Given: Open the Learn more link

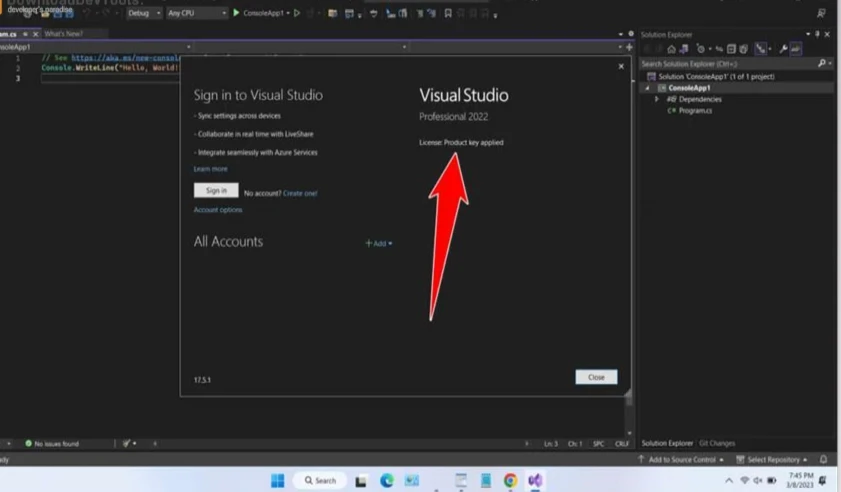Looking at the screenshot, I should [x=210, y=169].
